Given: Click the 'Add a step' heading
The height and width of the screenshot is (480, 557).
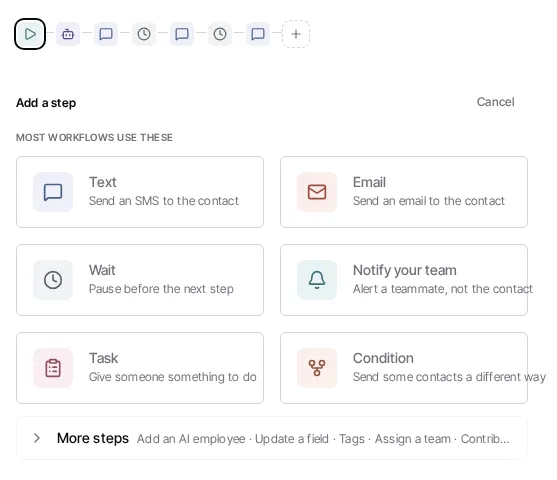Looking at the screenshot, I should (x=46, y=103).
